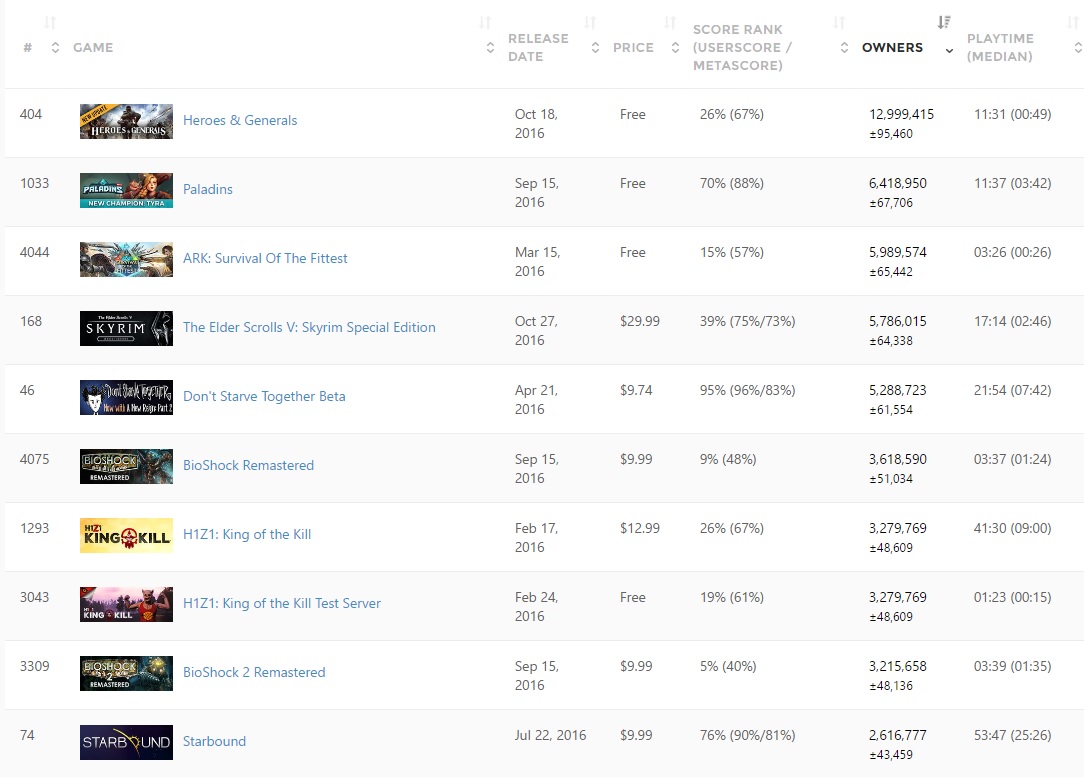The image size is (1084, 777).
Task: Sort by Playtime (Median) column header
Action: coord(1000,48)
